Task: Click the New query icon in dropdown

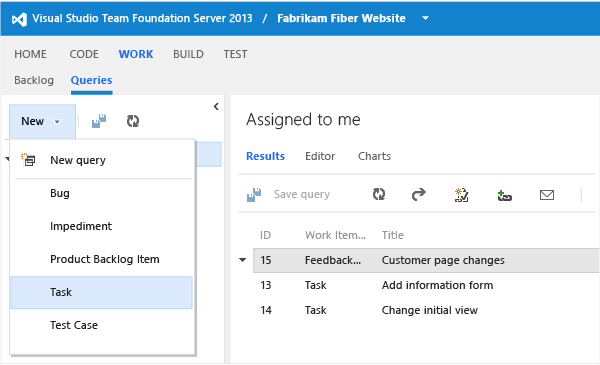Action: (x=28, y=160)
